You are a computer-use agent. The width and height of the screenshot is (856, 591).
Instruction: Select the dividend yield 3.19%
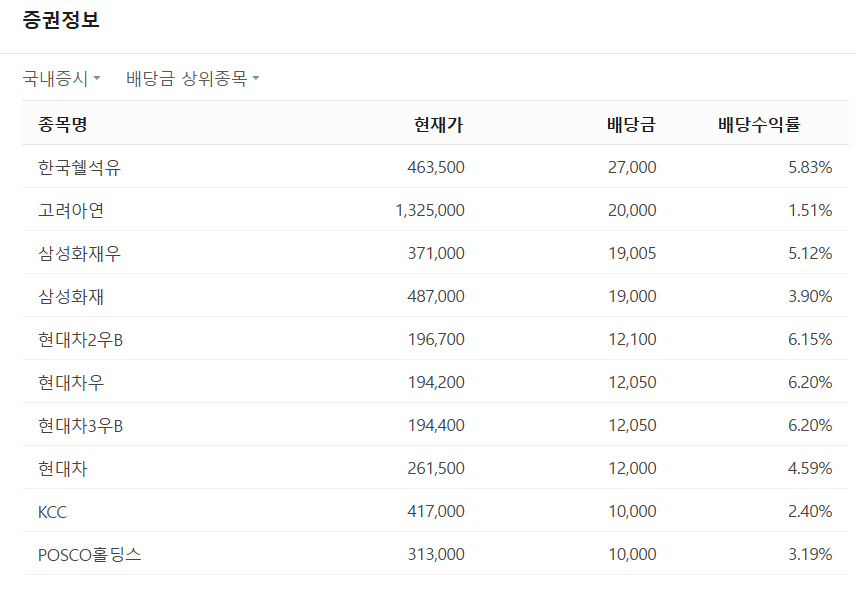tap(810, 554)
